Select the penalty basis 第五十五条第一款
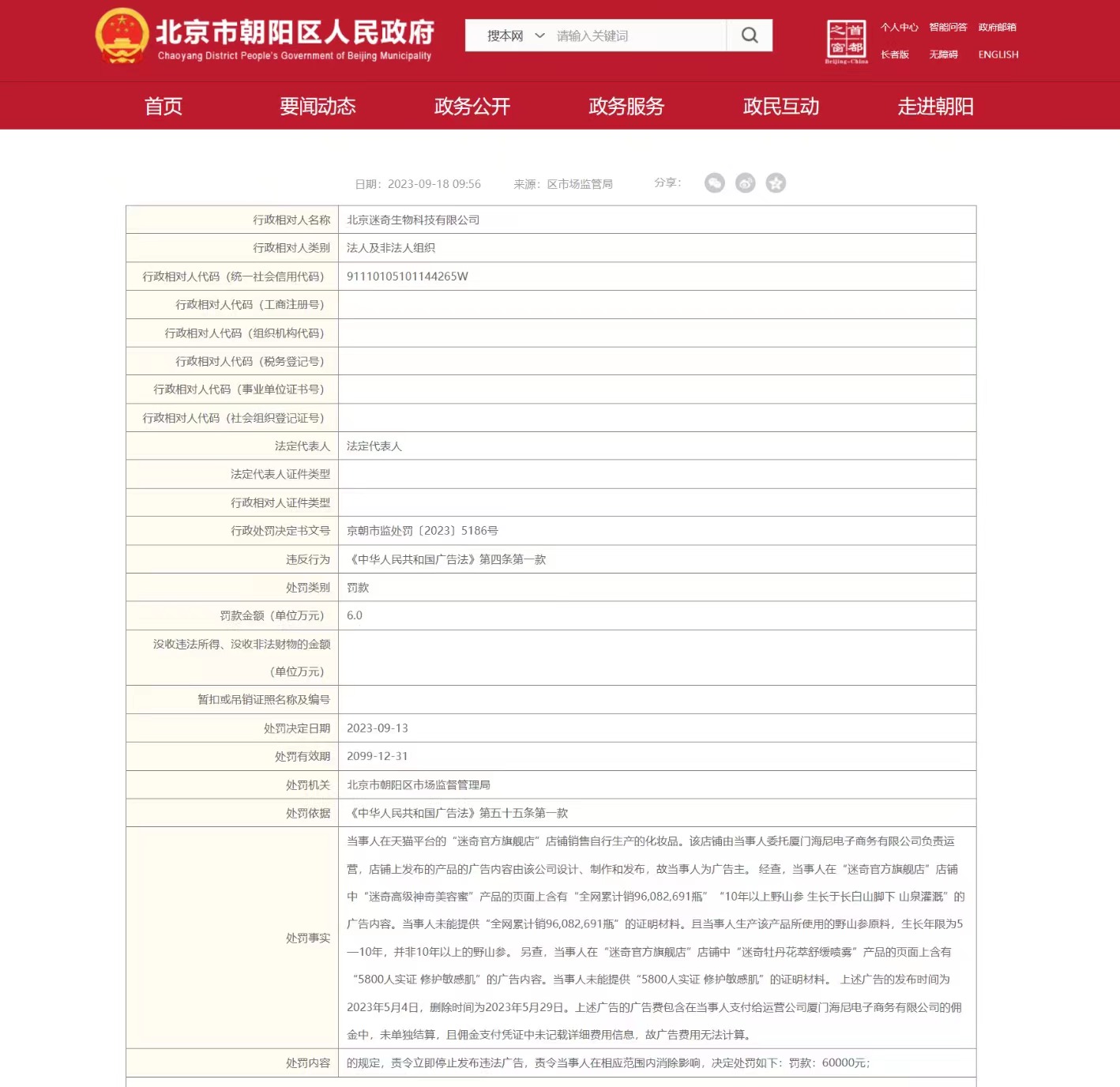 point(524,813)
